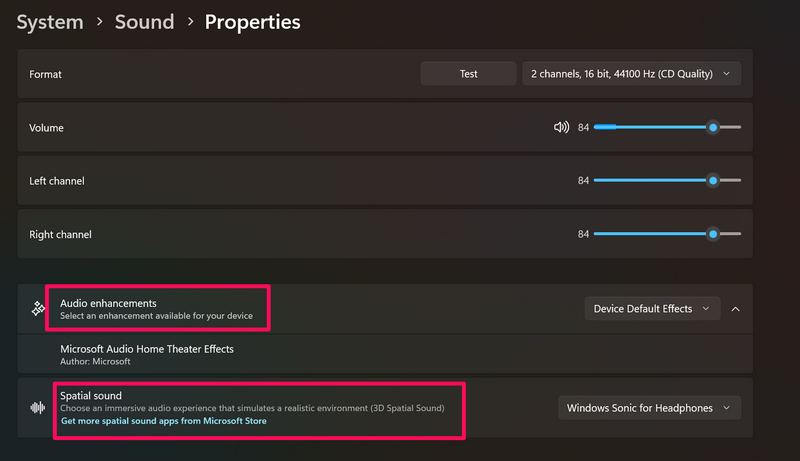Click the Spatial sound heading text
This screenshot has height=461, width=800.
[91, 396]
